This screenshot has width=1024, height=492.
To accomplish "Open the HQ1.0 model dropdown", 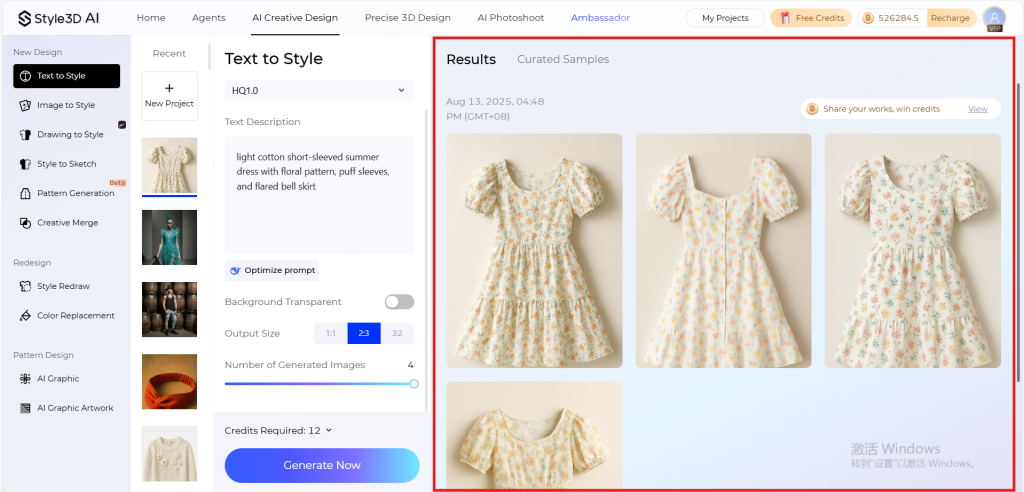I will click(x=319, y=90).
